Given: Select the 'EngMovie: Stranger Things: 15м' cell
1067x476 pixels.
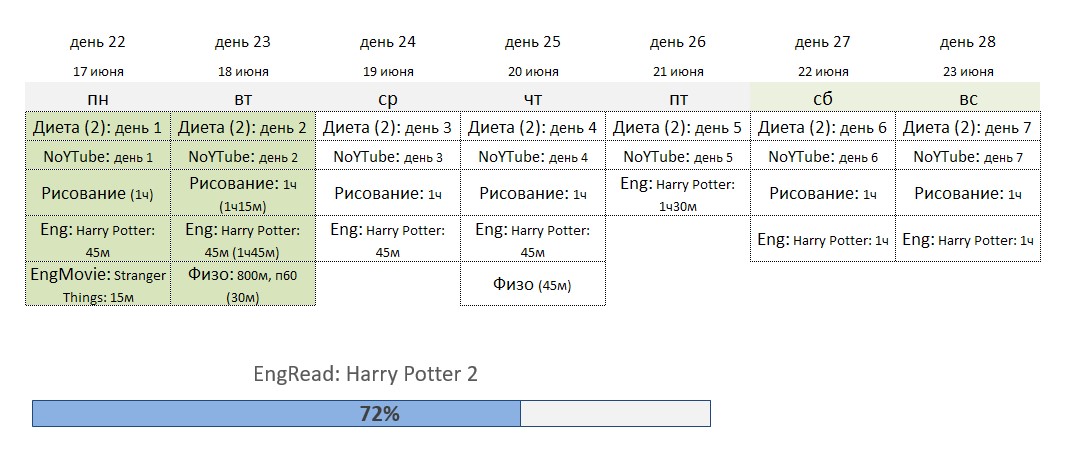Looking at the screenshot, I should (97, 284).
